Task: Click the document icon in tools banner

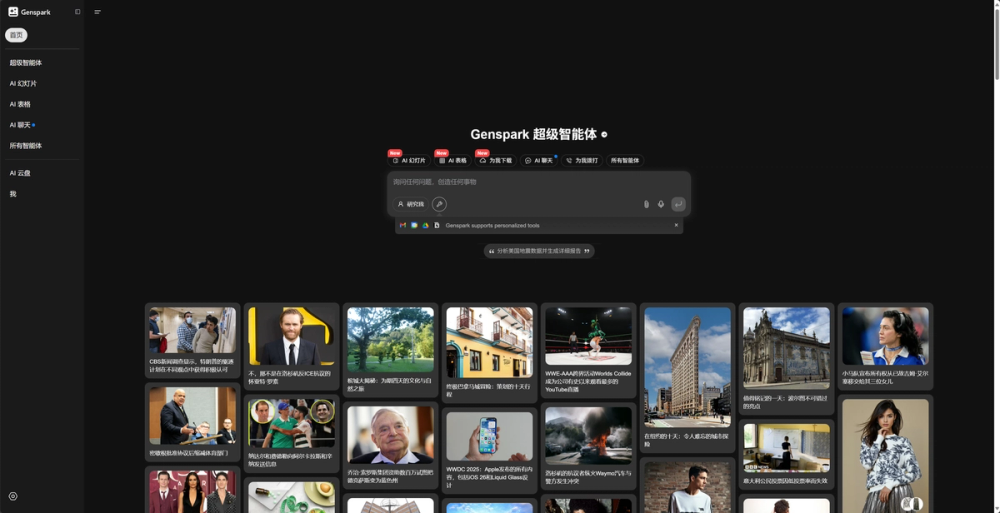Action: coord(437,225)
